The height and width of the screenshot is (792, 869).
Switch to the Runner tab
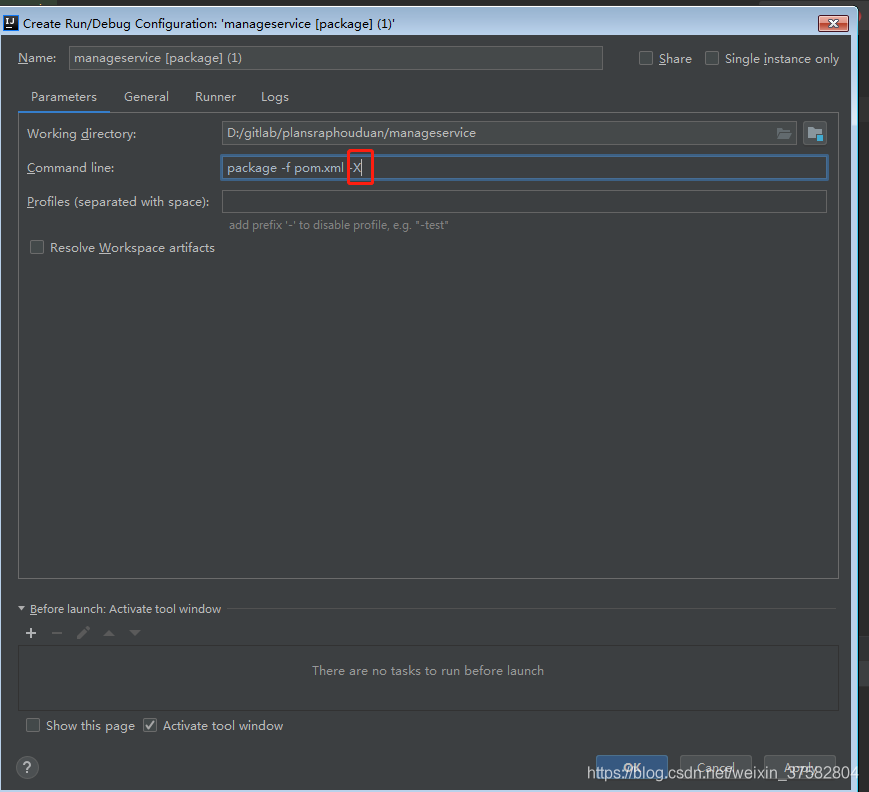coord(215,97)
